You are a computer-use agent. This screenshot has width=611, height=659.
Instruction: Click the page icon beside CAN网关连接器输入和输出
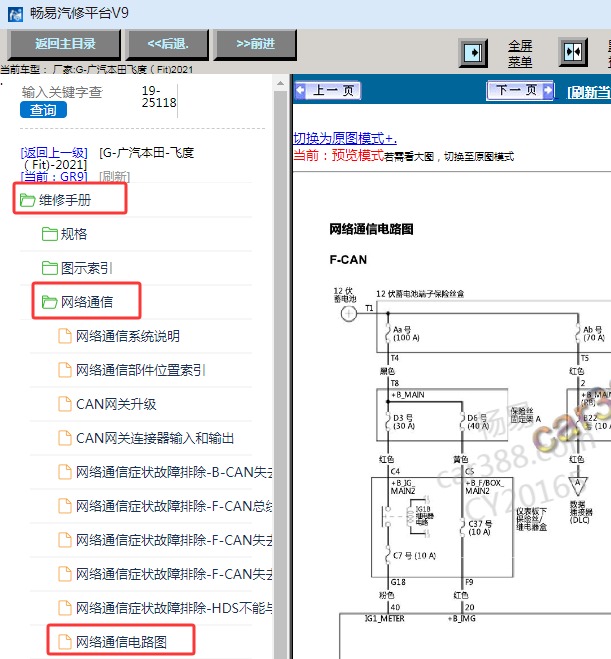coord(65,438)
